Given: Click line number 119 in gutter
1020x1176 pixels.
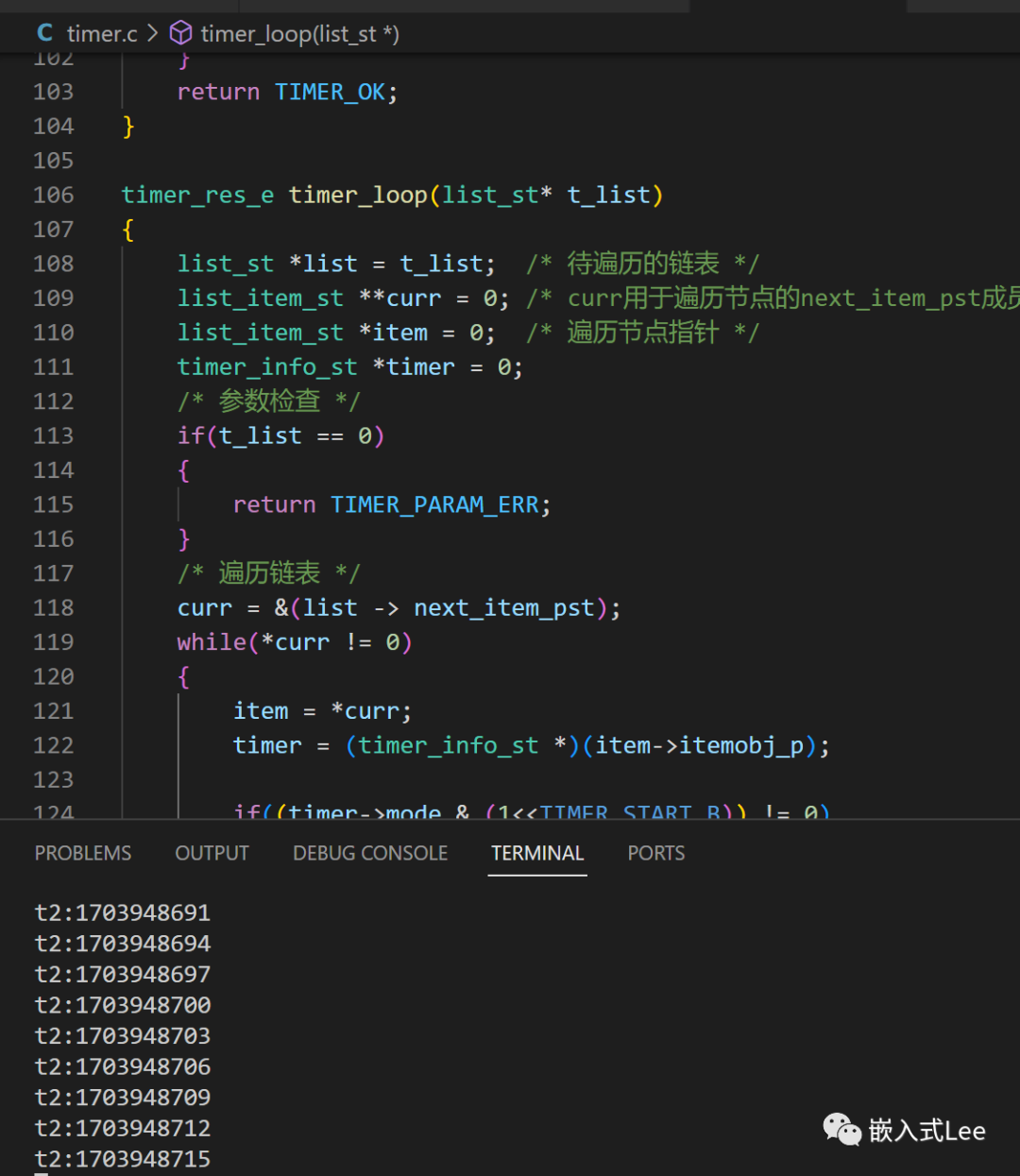Looking at the screenshot, I should coord(53,642).
